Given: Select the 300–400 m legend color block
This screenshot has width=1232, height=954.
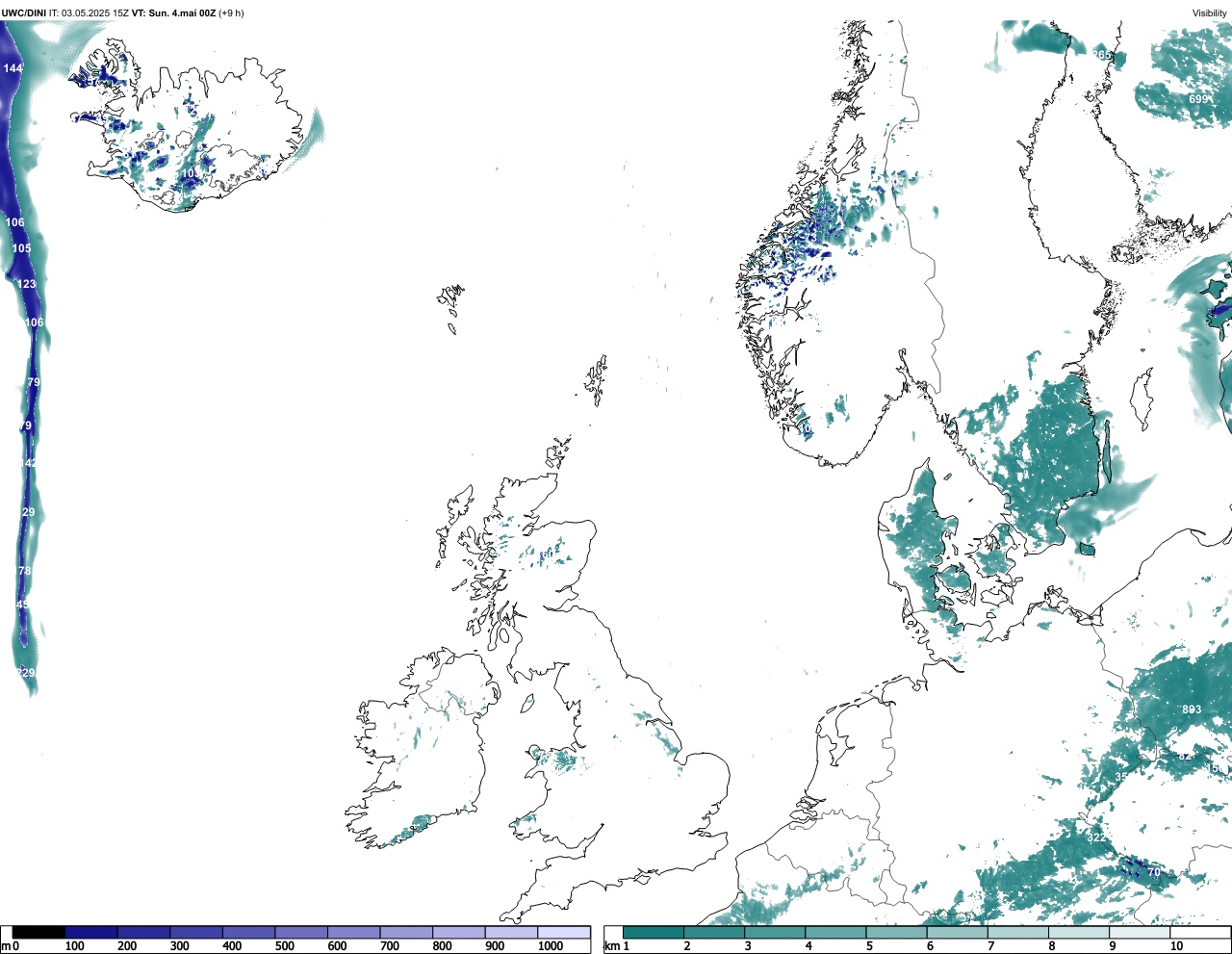Looking at the screenshot, I should 196,933.
